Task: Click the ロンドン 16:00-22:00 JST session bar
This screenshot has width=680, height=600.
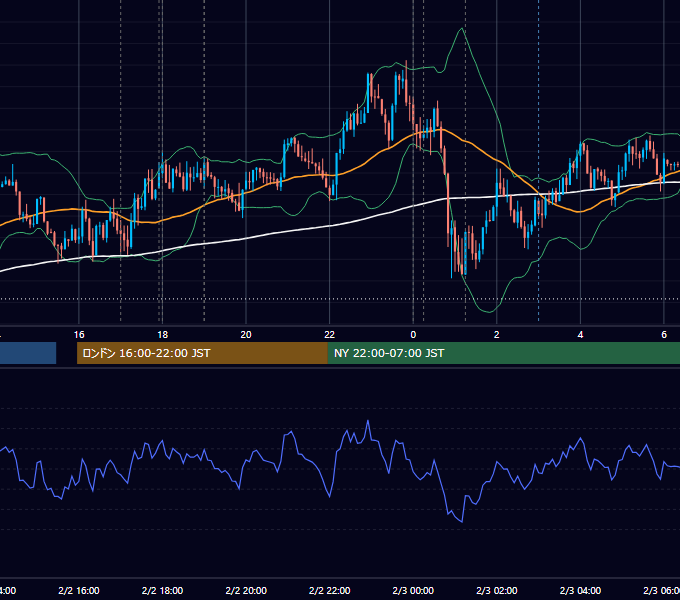Action: (x=202, y=353)
